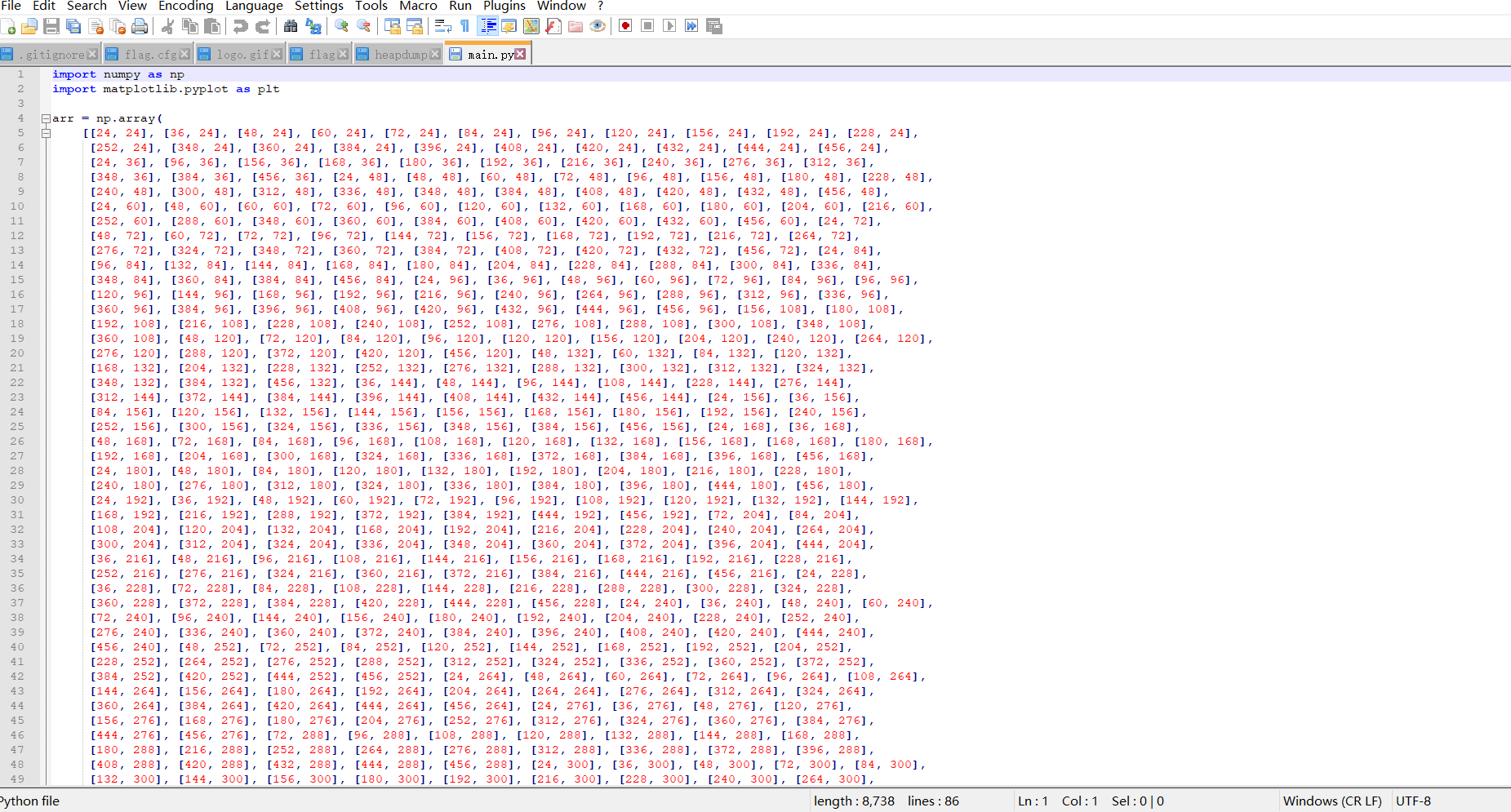The image size is (1511, 812).
Task: Collapse the fold marker on line 5
Action: [47, 133]
